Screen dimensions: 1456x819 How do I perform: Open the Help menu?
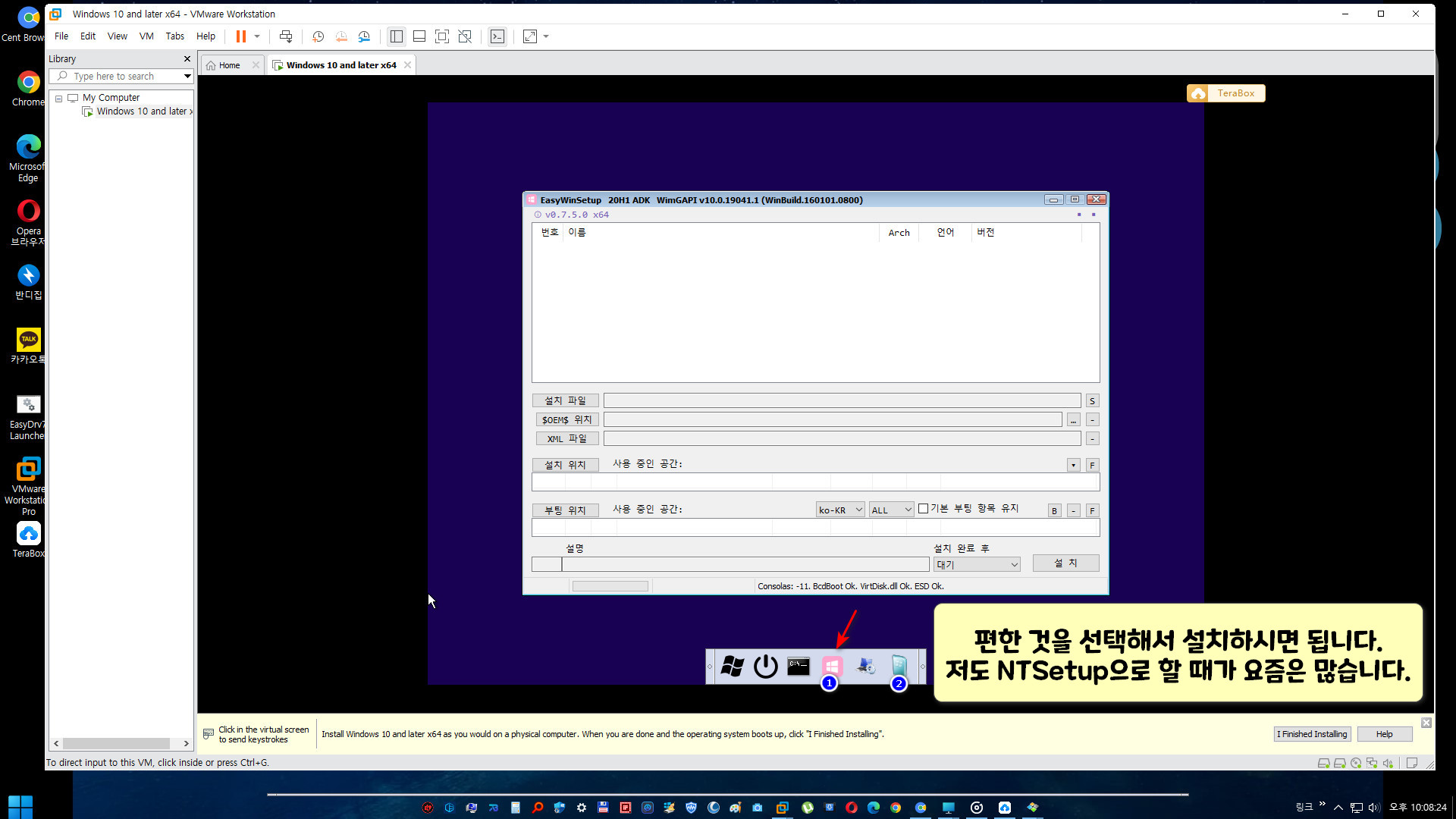coord(206,36)
